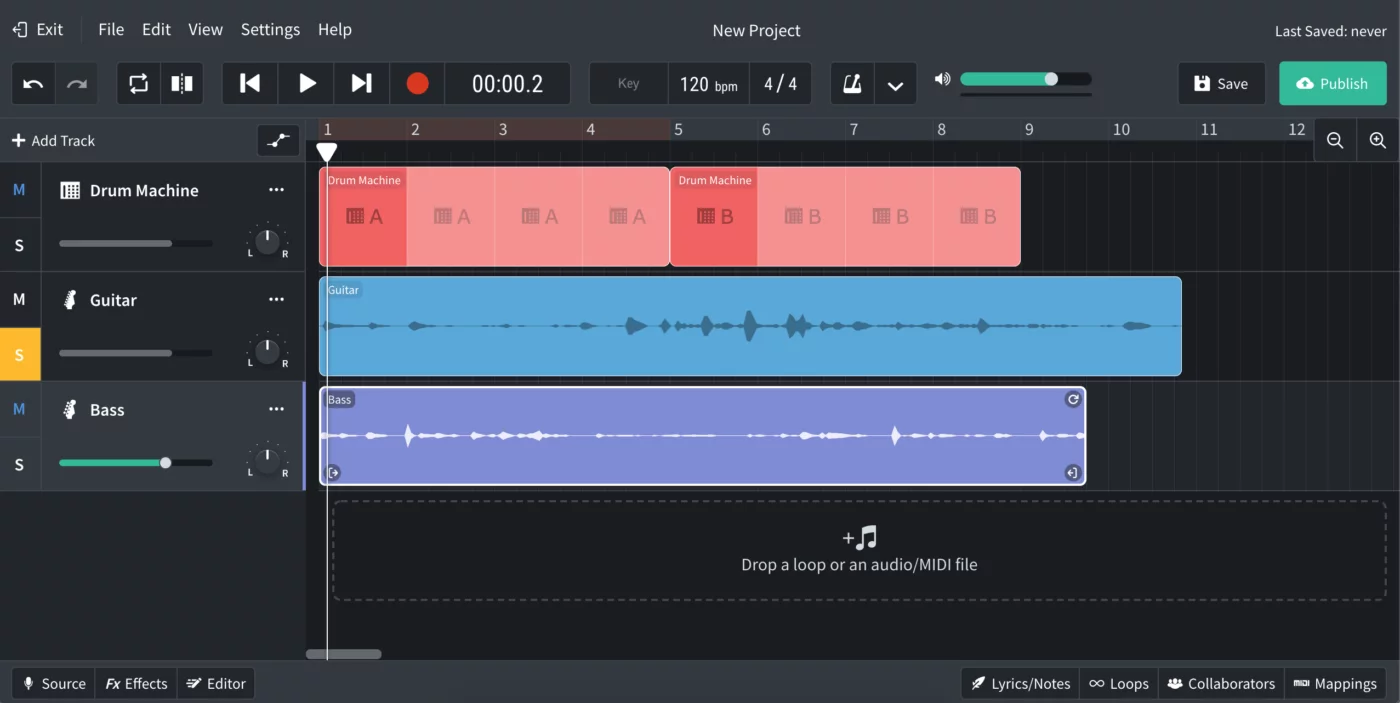Save the project
Viewport: 1400px width, 703px height.
pos(1221,84)
